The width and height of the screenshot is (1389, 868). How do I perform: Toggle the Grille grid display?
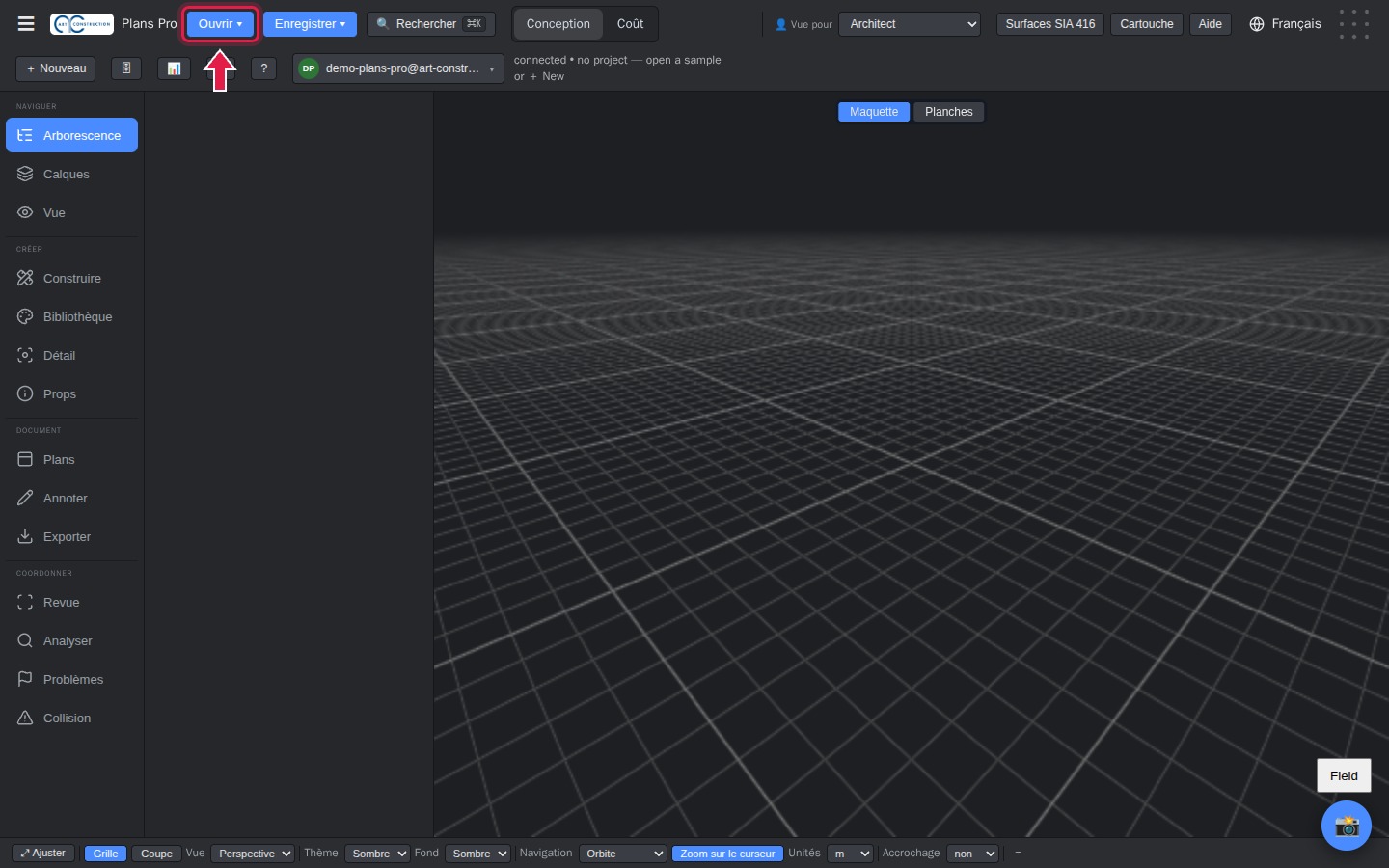tap(105, 854)
